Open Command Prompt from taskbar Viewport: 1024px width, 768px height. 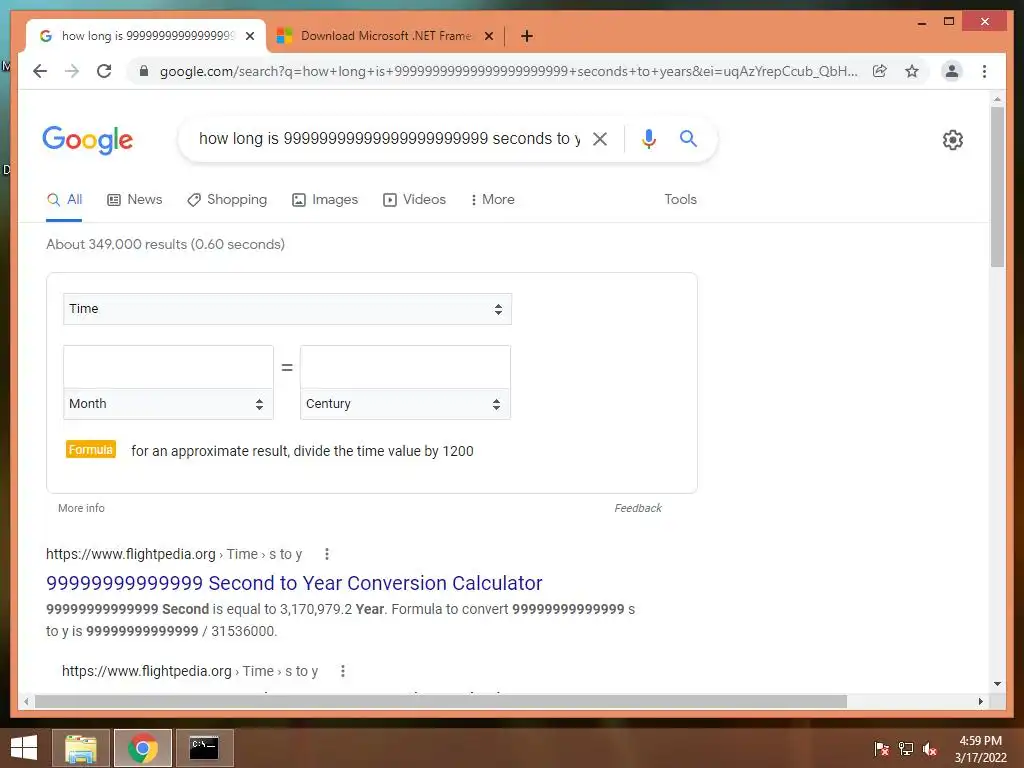[204, 748]
